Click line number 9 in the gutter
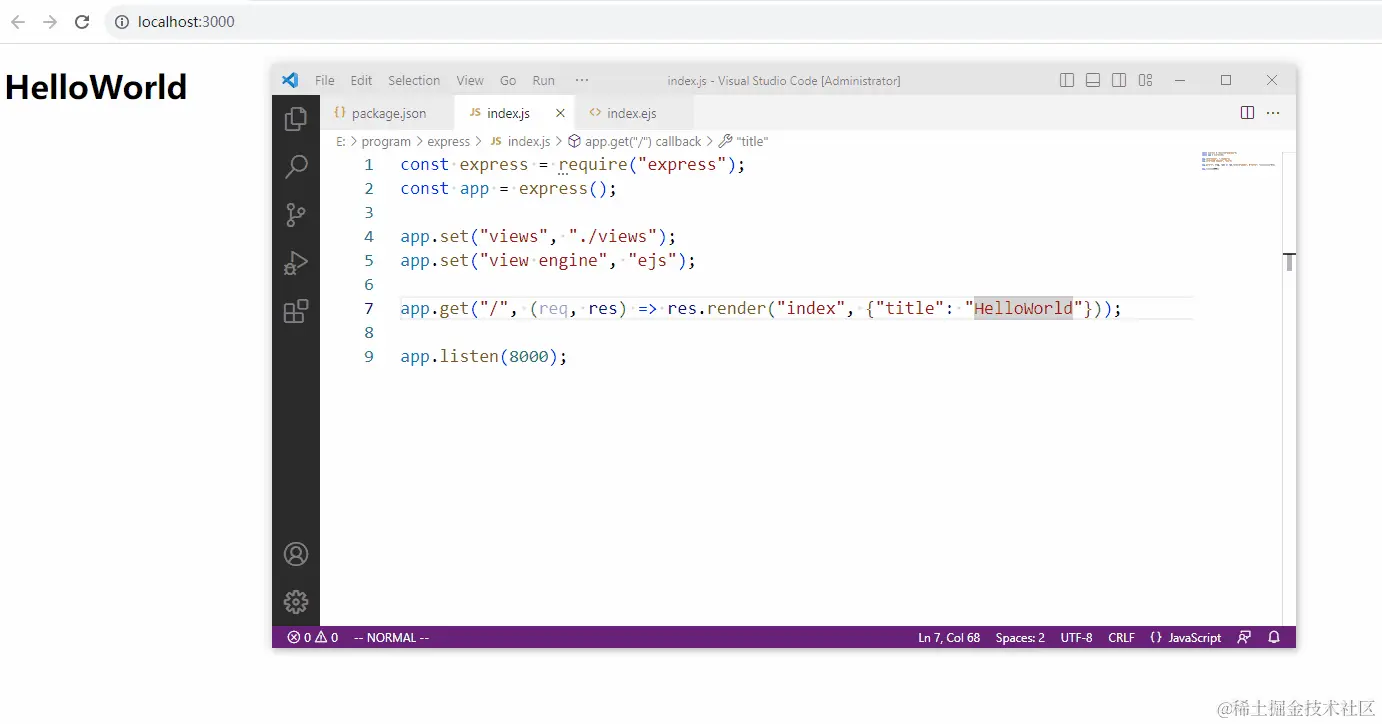The height and width of the screenshot is (724, 1382). [x=369, y=356]
